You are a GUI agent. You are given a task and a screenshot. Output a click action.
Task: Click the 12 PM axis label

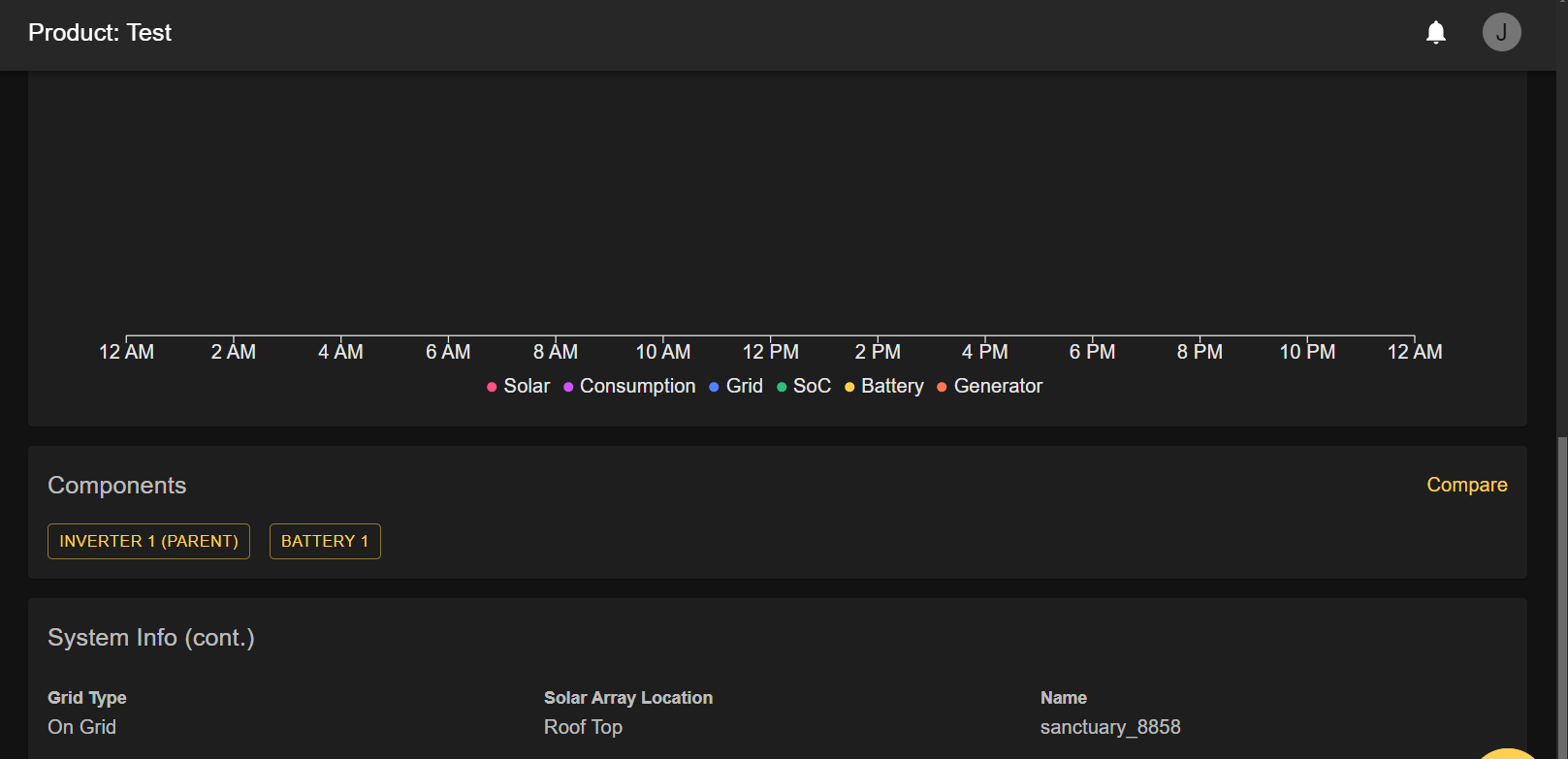tap(771, 352)
